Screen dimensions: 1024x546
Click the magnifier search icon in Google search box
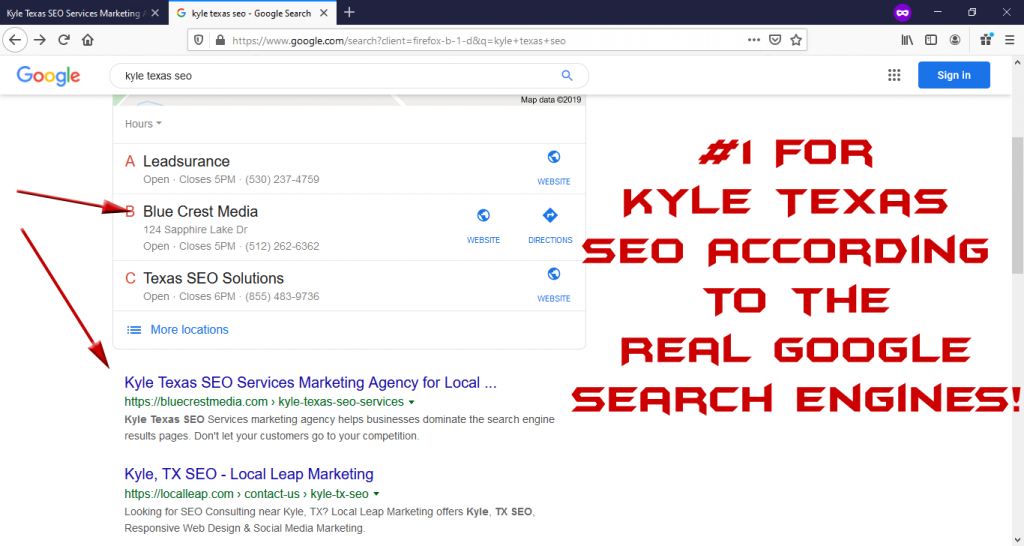point(567,75)
